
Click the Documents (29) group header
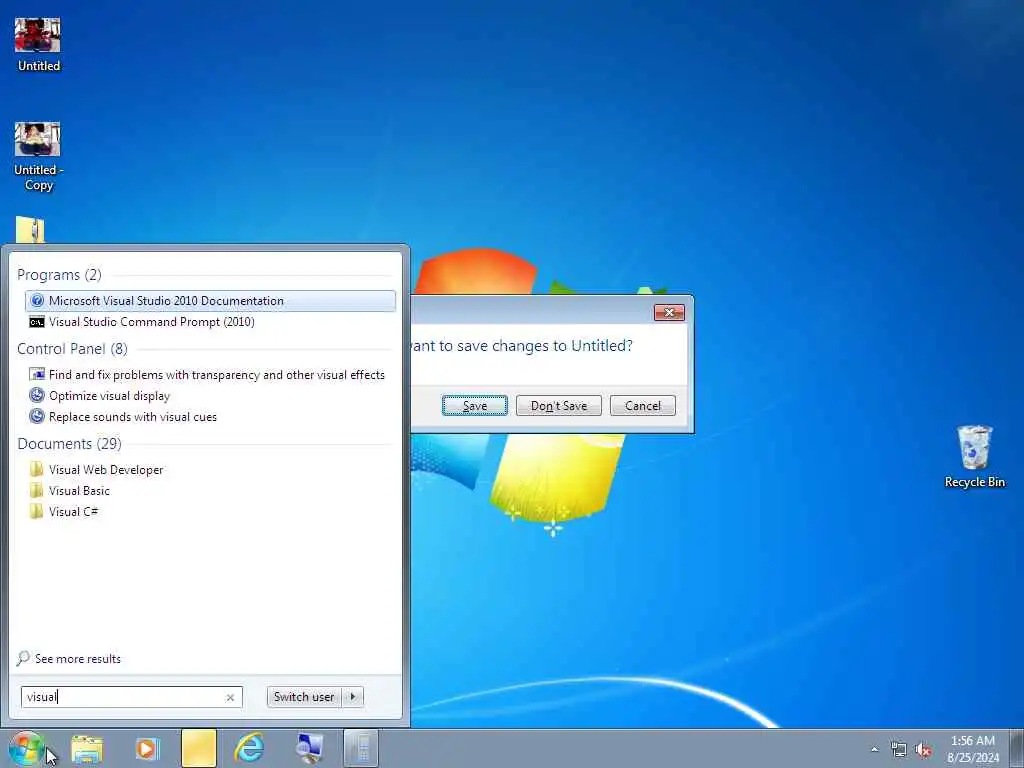coord(69,444)
